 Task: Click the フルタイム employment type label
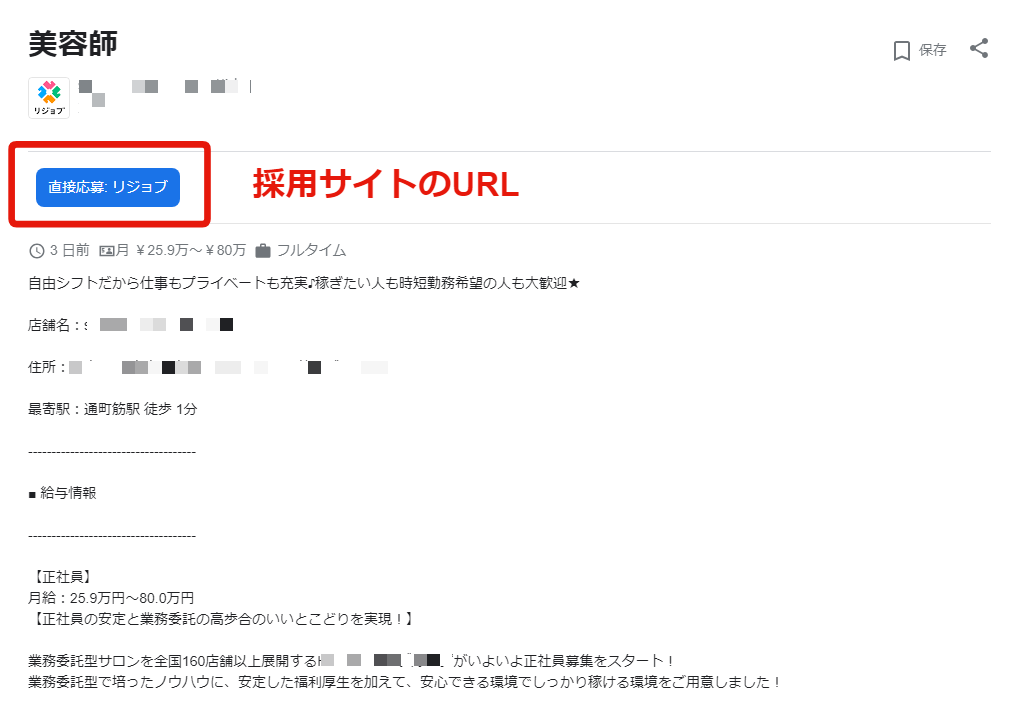[x=312, y=250]
